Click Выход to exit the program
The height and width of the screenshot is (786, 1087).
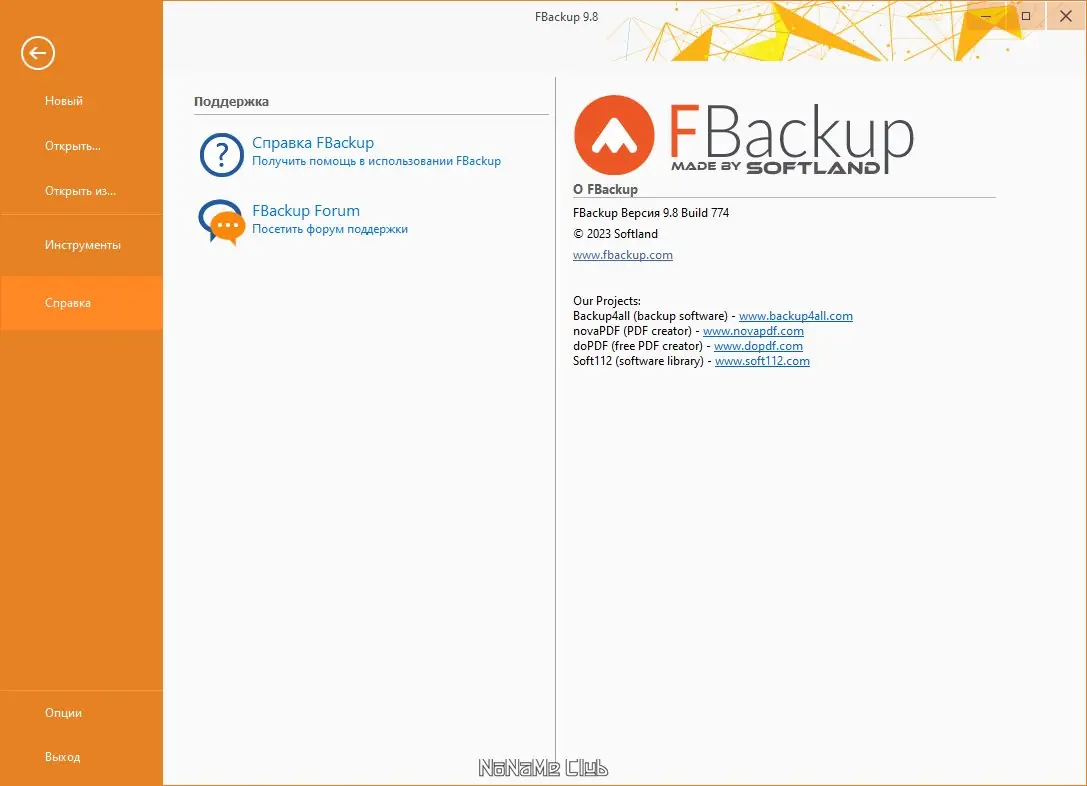pyautogui.click(x=62, y=757)
